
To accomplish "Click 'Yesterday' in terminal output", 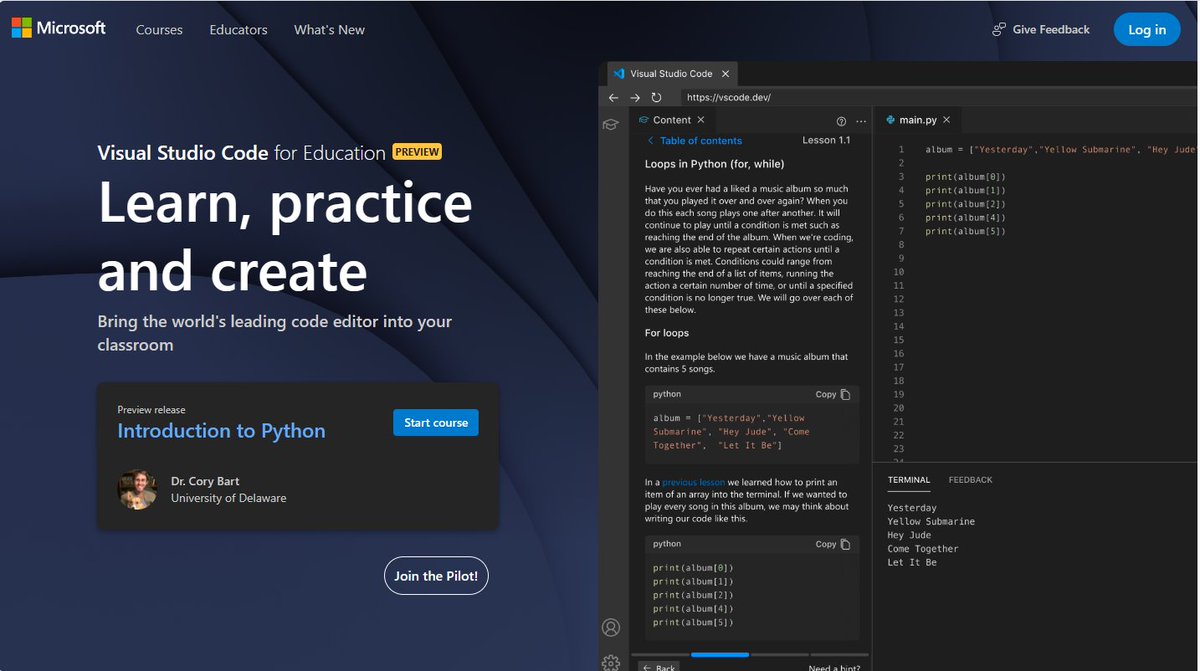I will point(912,508).
